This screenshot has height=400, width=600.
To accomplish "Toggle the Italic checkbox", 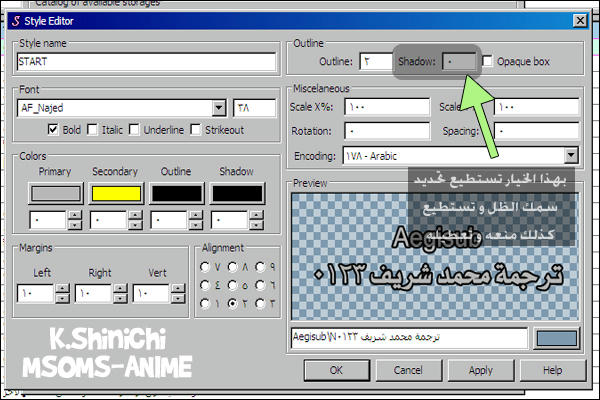I will click(92, 130).
